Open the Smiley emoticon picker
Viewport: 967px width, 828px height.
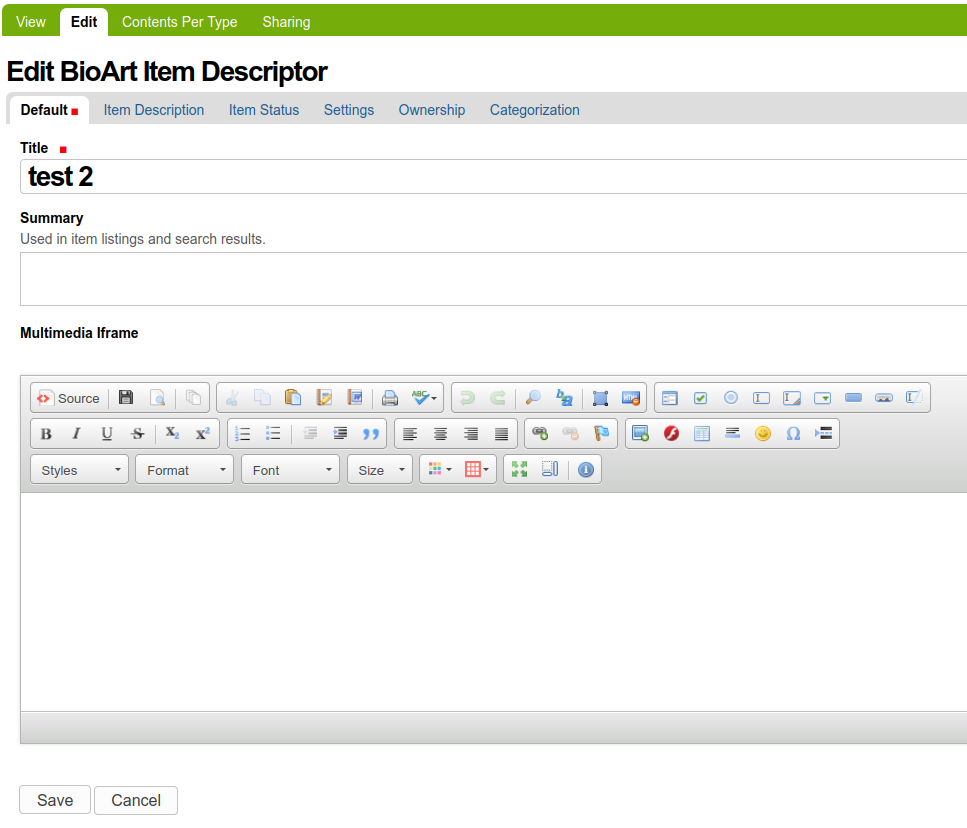[763, 434]
